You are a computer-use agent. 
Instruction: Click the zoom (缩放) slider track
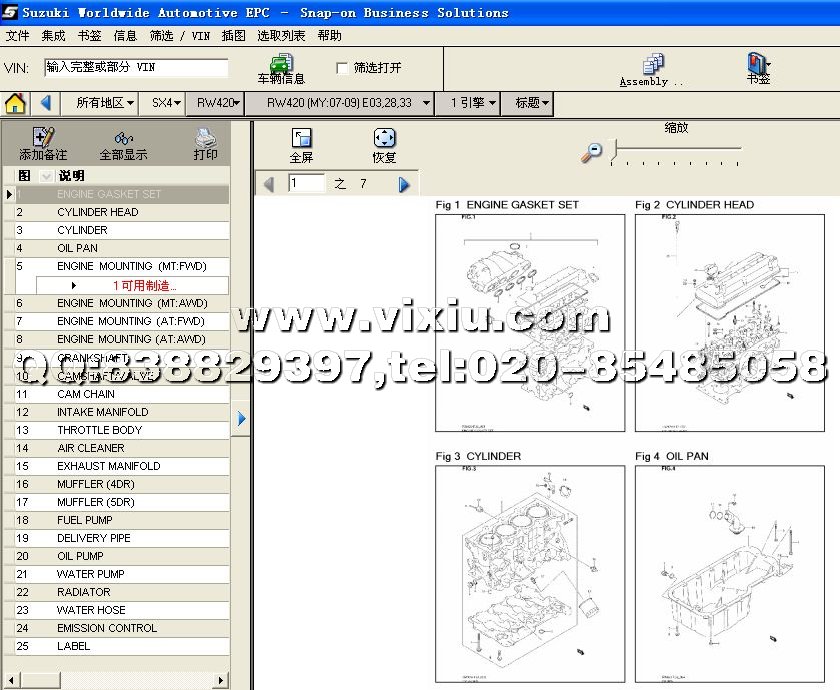click(x=676, y=150)
